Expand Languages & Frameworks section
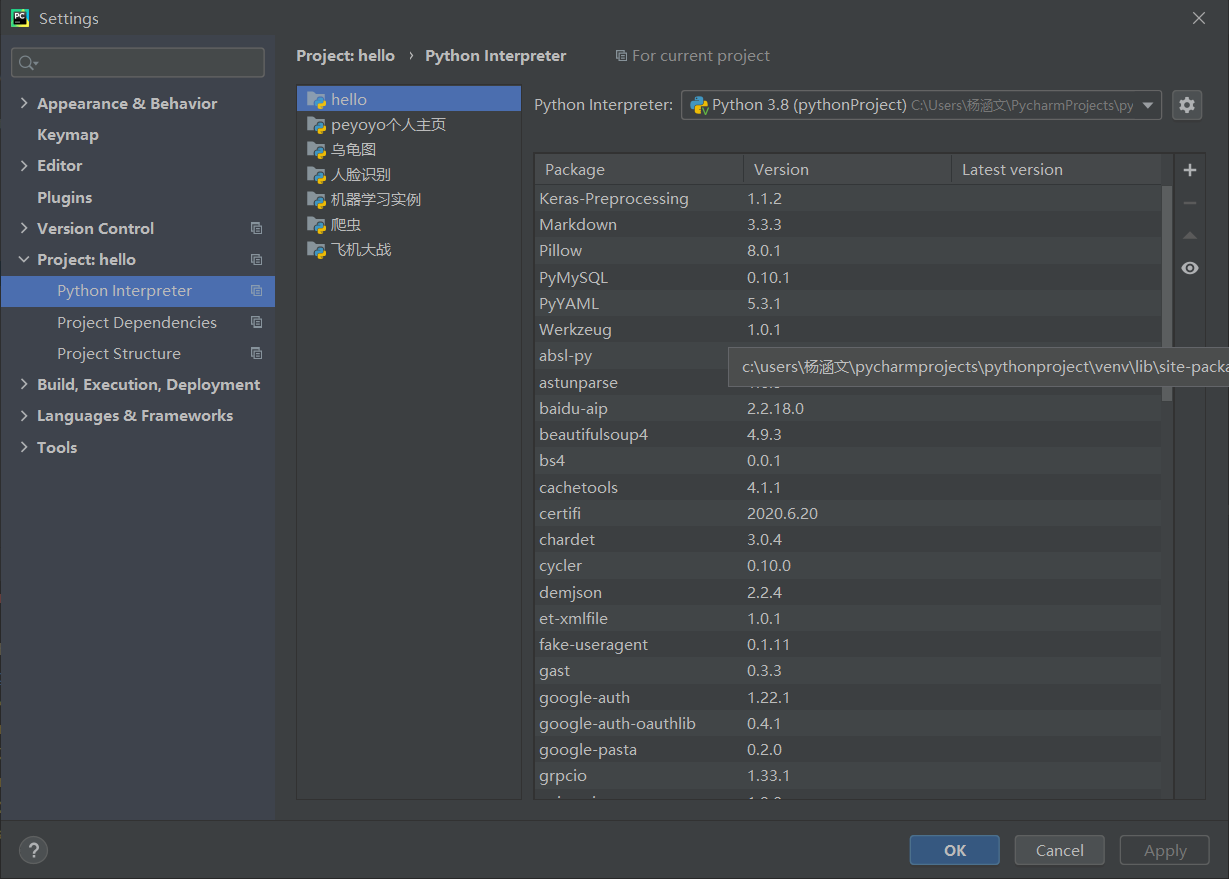Image resolution: width=1229 pixels, height=879 pixels. pos(24,415)
